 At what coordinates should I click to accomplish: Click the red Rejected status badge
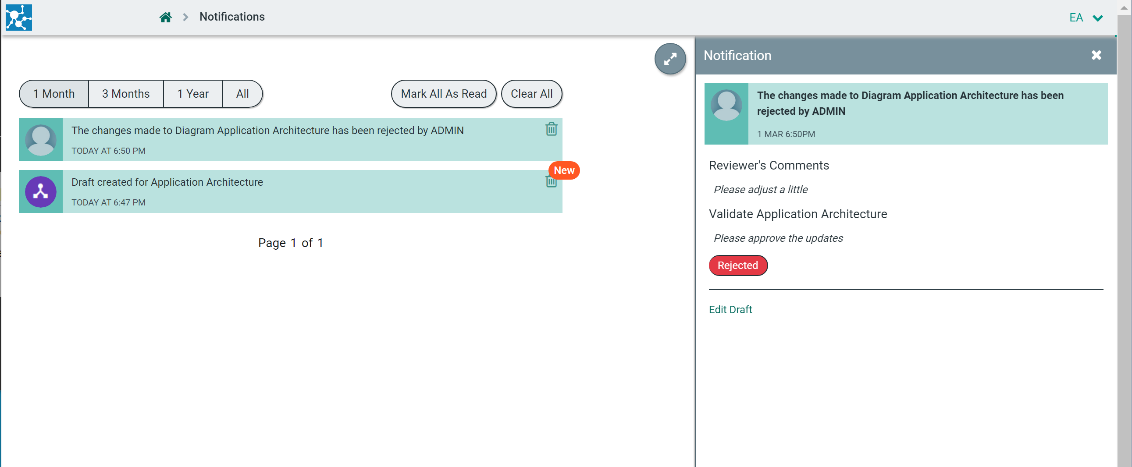738,266
